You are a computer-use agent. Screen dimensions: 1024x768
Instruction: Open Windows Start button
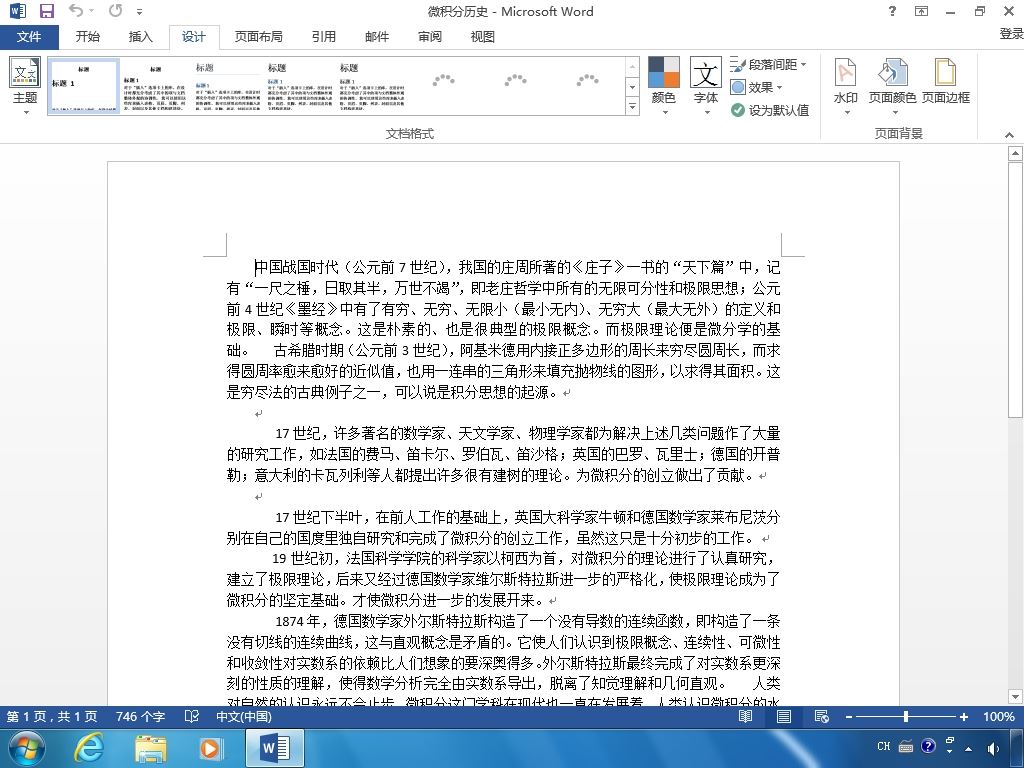point(27,748)
